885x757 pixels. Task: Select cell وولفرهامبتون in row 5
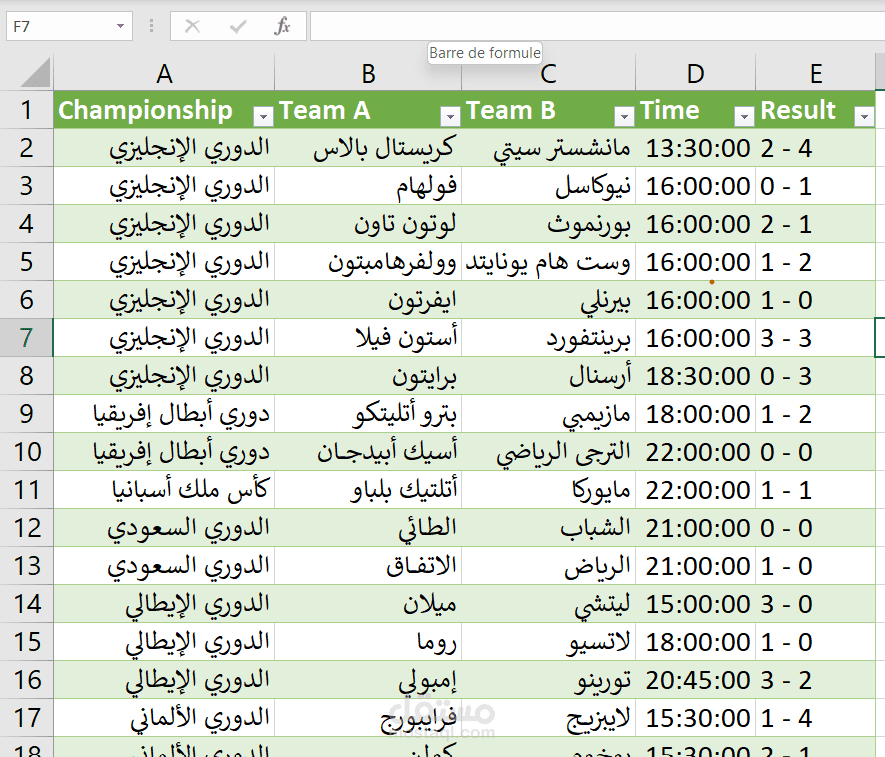click(x=368, y=262)
